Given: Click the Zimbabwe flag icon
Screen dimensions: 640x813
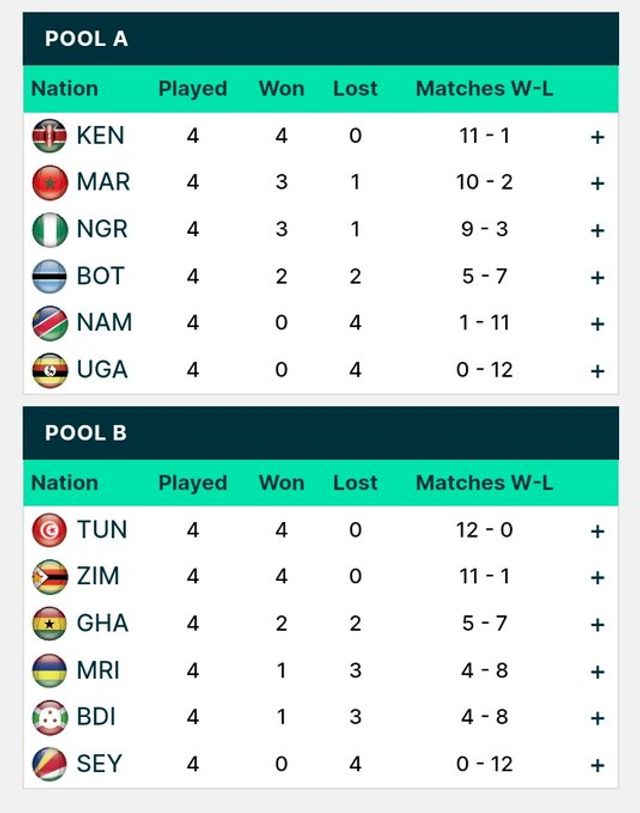Looking at the screenshot, I should 49,577.
